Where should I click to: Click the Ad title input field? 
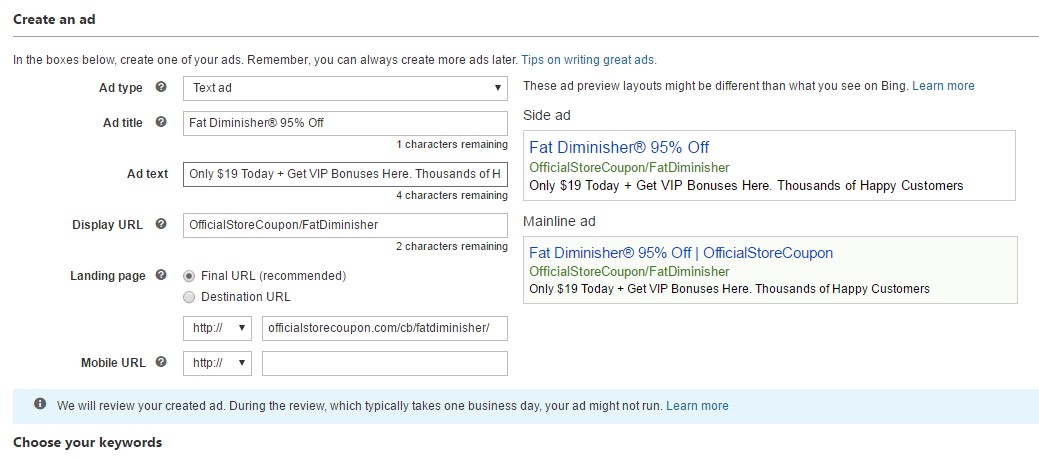(x=345, y=123)
